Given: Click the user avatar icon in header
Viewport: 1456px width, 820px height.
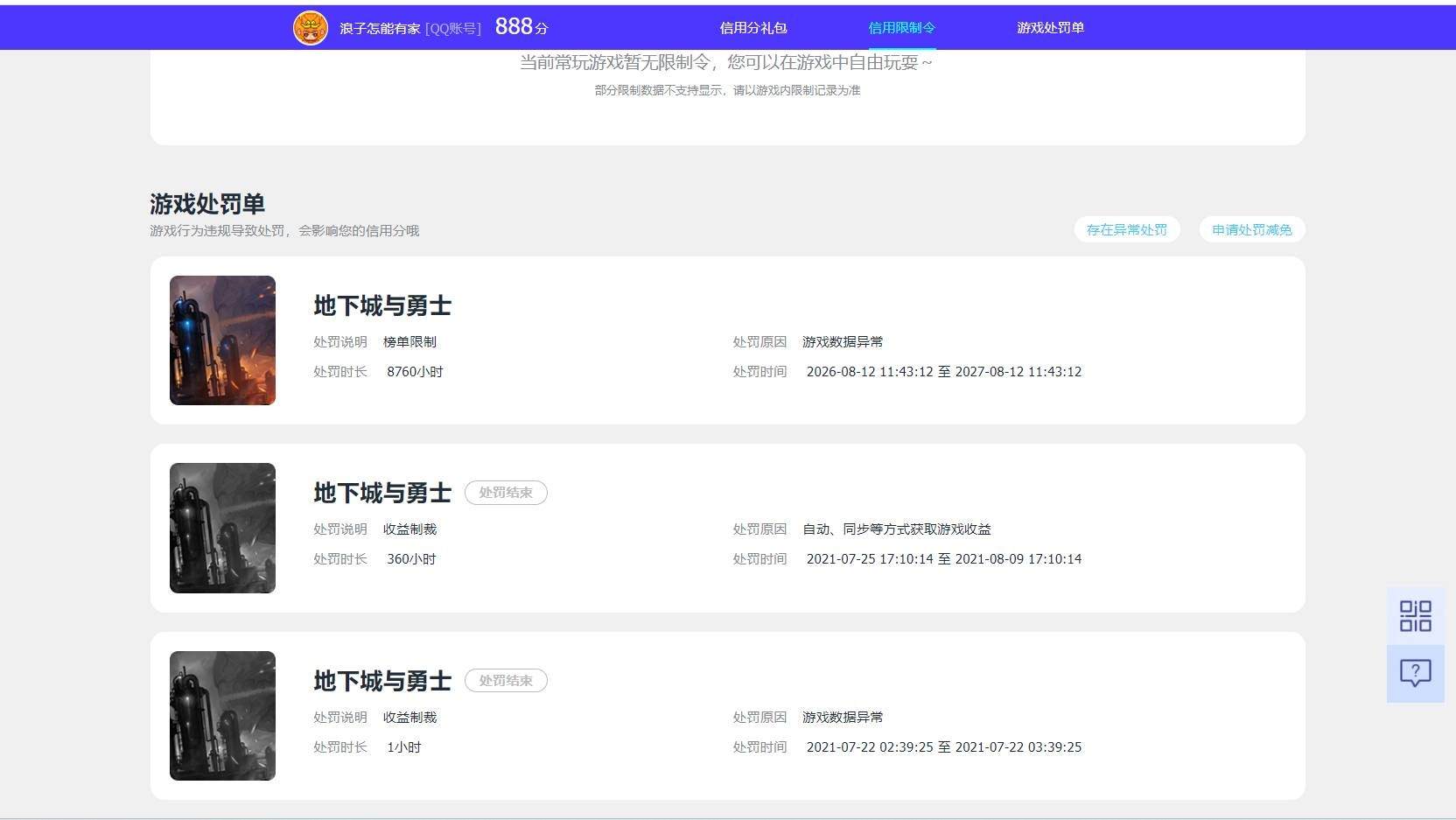Looking at the screenshot, I should tap(311, 28).
